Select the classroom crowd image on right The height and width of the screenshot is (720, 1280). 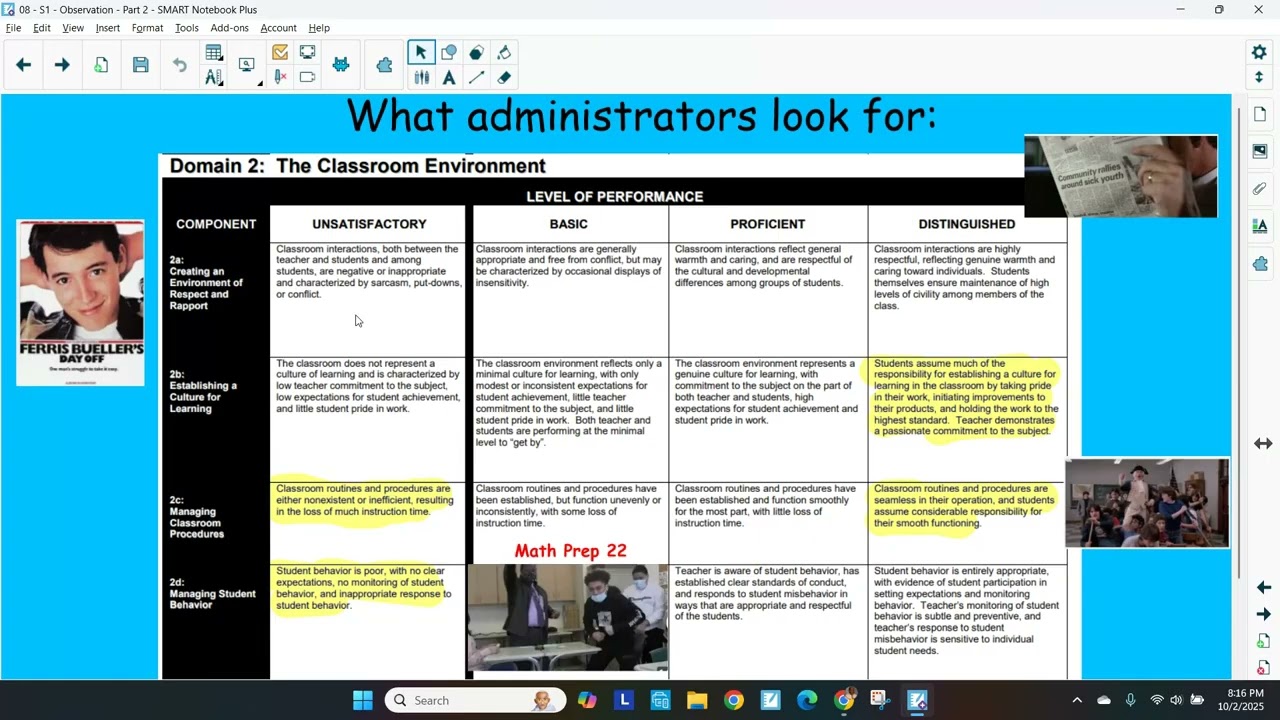tap(1147, 503)
